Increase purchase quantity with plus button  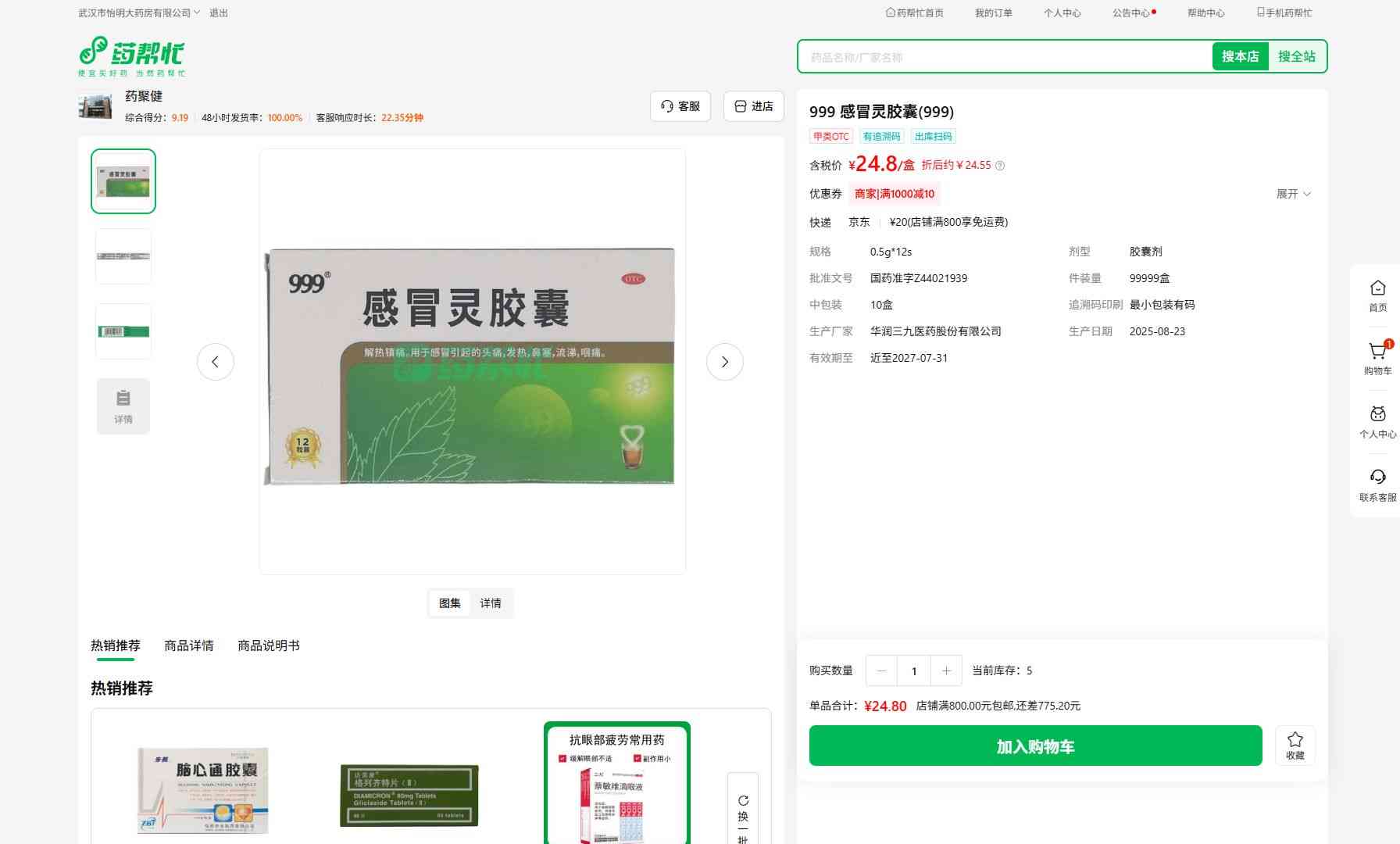point(946,671)
